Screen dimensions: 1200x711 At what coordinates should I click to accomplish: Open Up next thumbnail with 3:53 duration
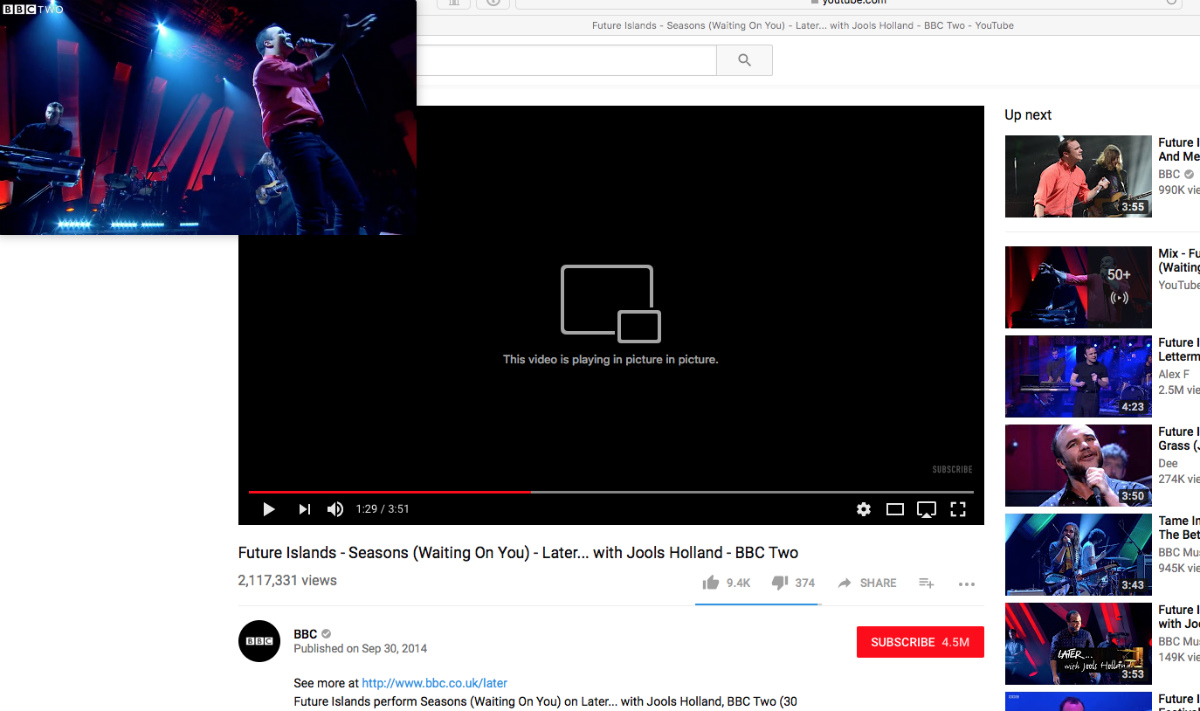pyautogui.click(x=1078, y=643)
